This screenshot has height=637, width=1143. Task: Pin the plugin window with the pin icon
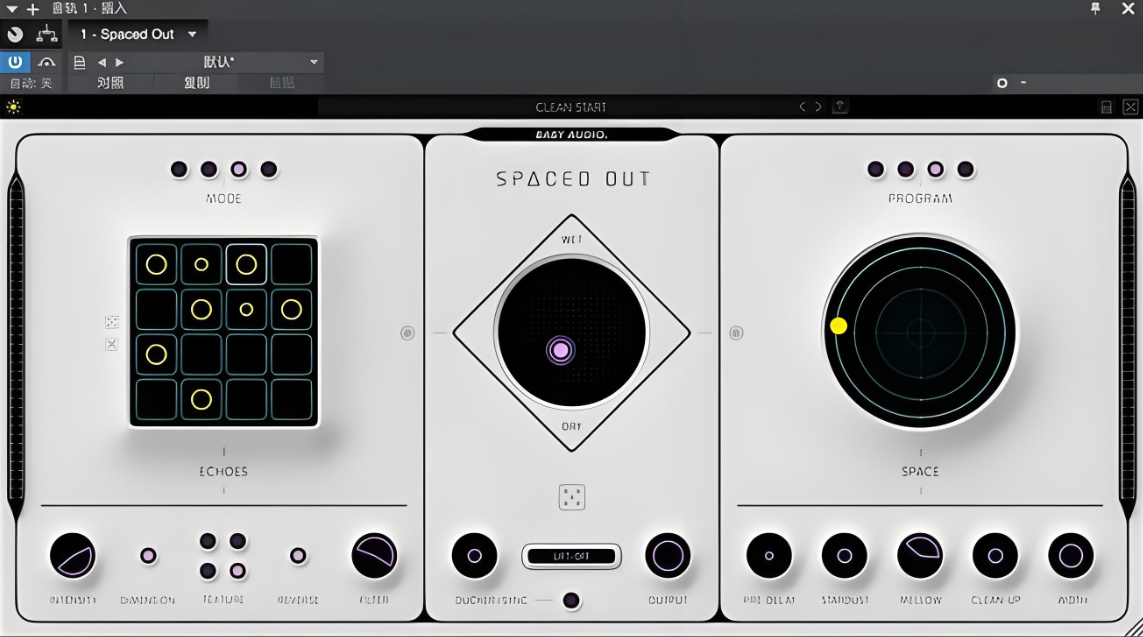pos(1095,9)
